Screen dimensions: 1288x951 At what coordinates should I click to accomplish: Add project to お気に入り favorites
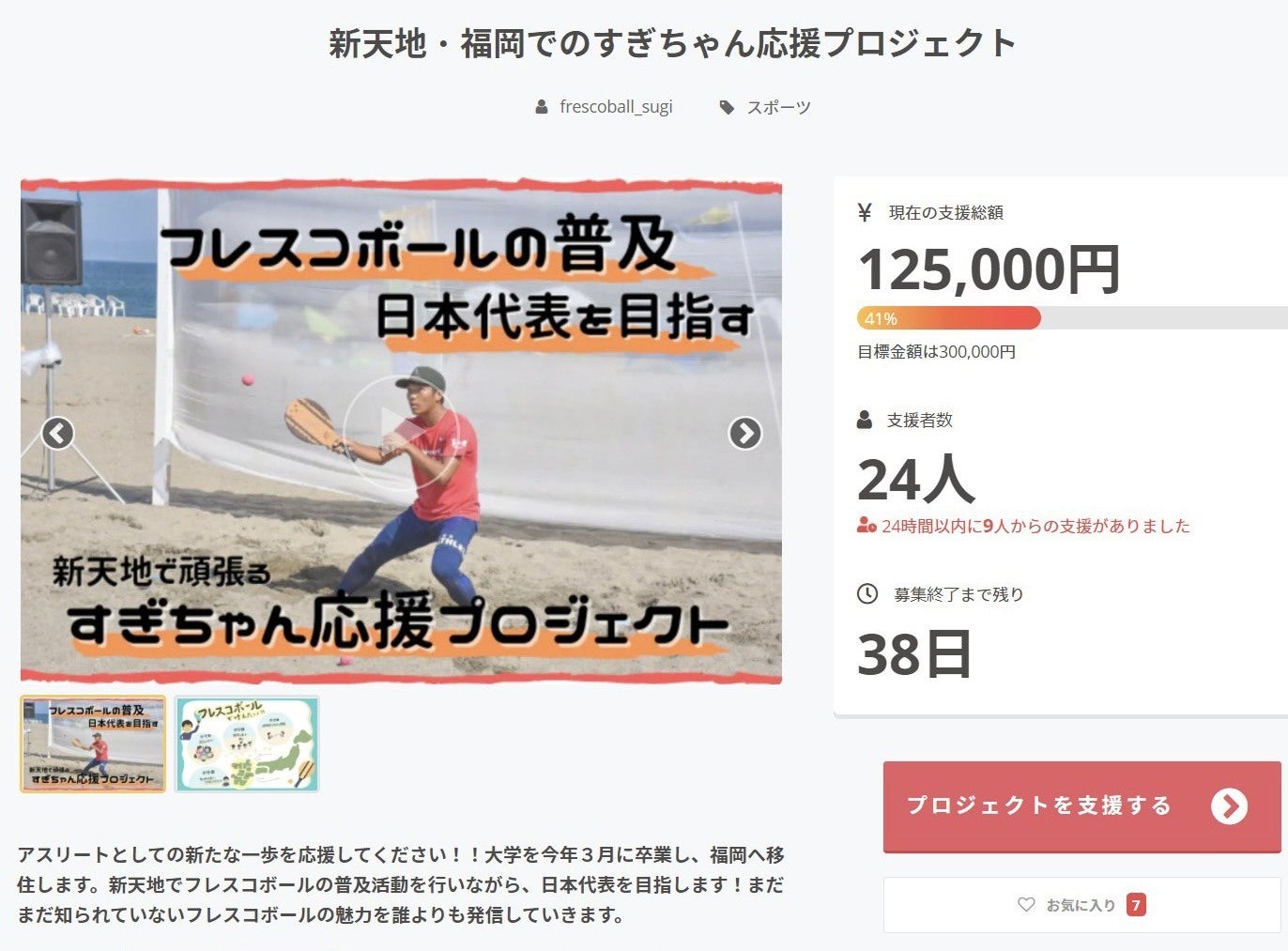[x=1082, y=905]
